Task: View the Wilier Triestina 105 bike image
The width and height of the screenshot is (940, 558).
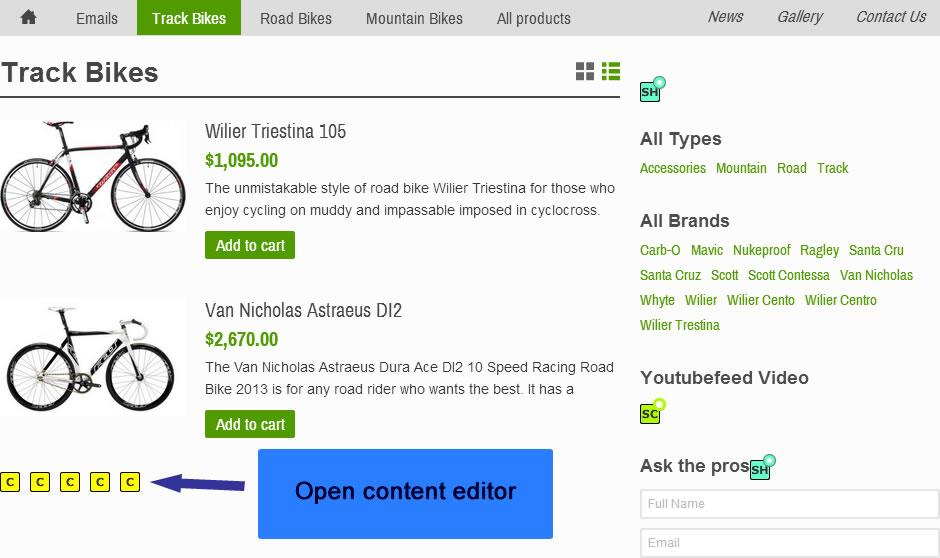Action: point(93,176)
